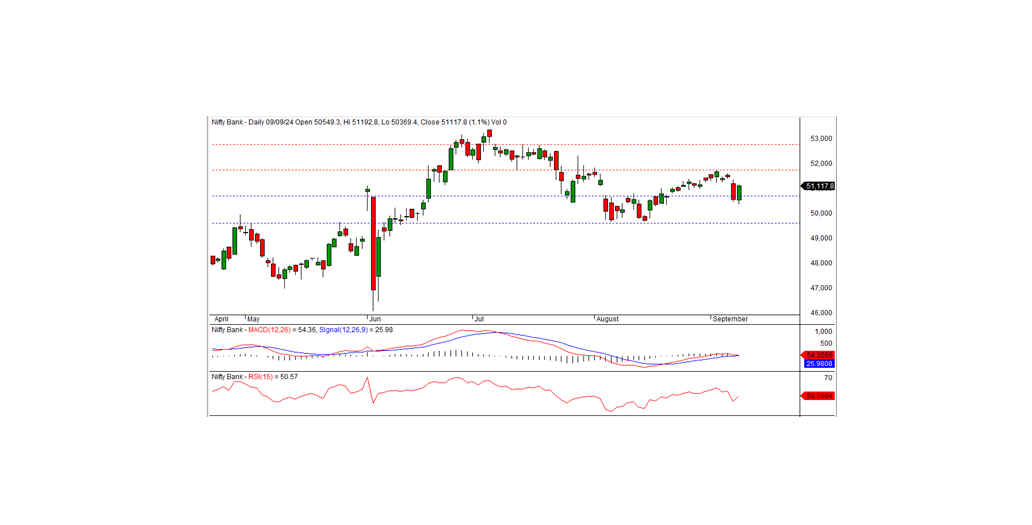Select the 49,000 price axis label
Screen dimensions: 1032x525
point(821,238)
